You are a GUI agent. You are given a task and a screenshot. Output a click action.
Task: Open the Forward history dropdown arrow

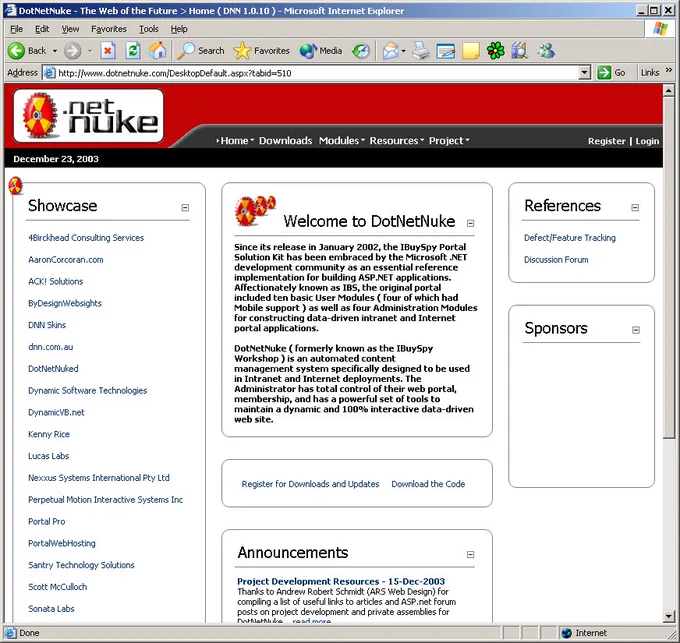pos(90,51)
